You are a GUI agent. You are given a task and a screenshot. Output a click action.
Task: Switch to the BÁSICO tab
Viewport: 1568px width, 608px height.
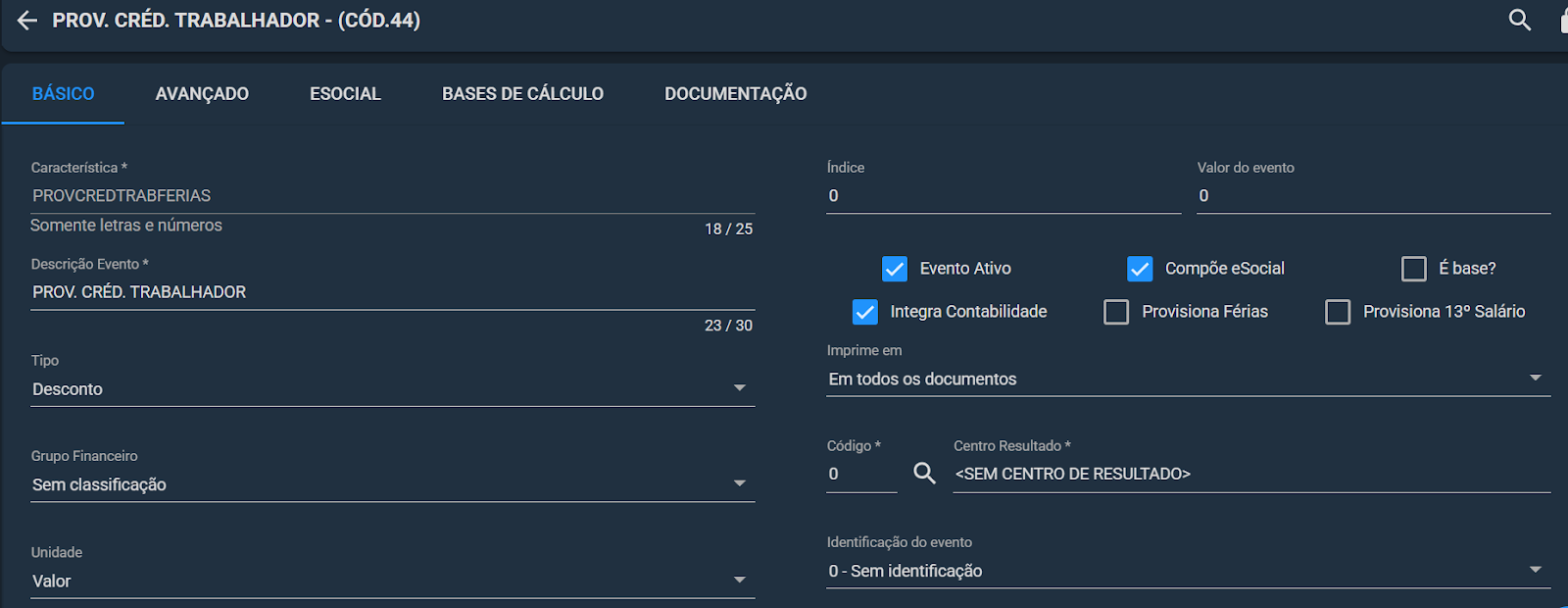point(63,94)
